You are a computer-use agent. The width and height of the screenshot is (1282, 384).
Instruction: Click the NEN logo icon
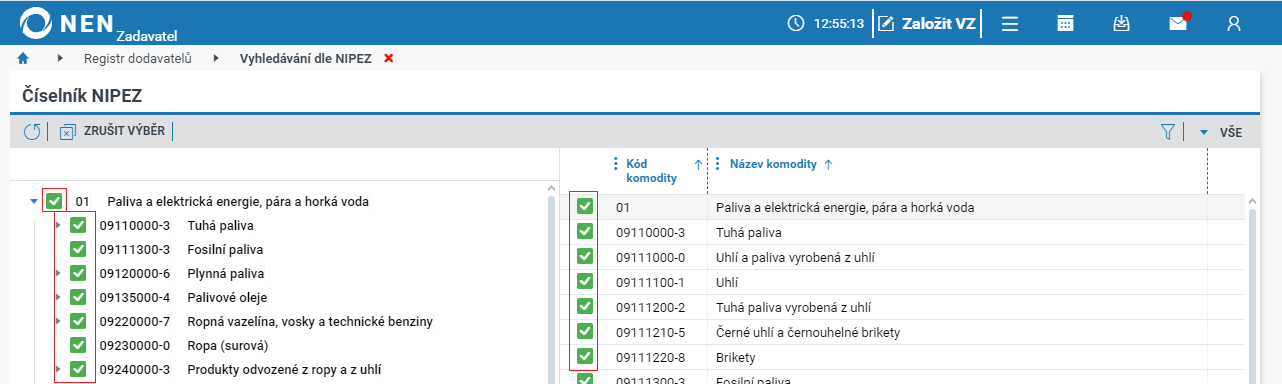(36, 23)
